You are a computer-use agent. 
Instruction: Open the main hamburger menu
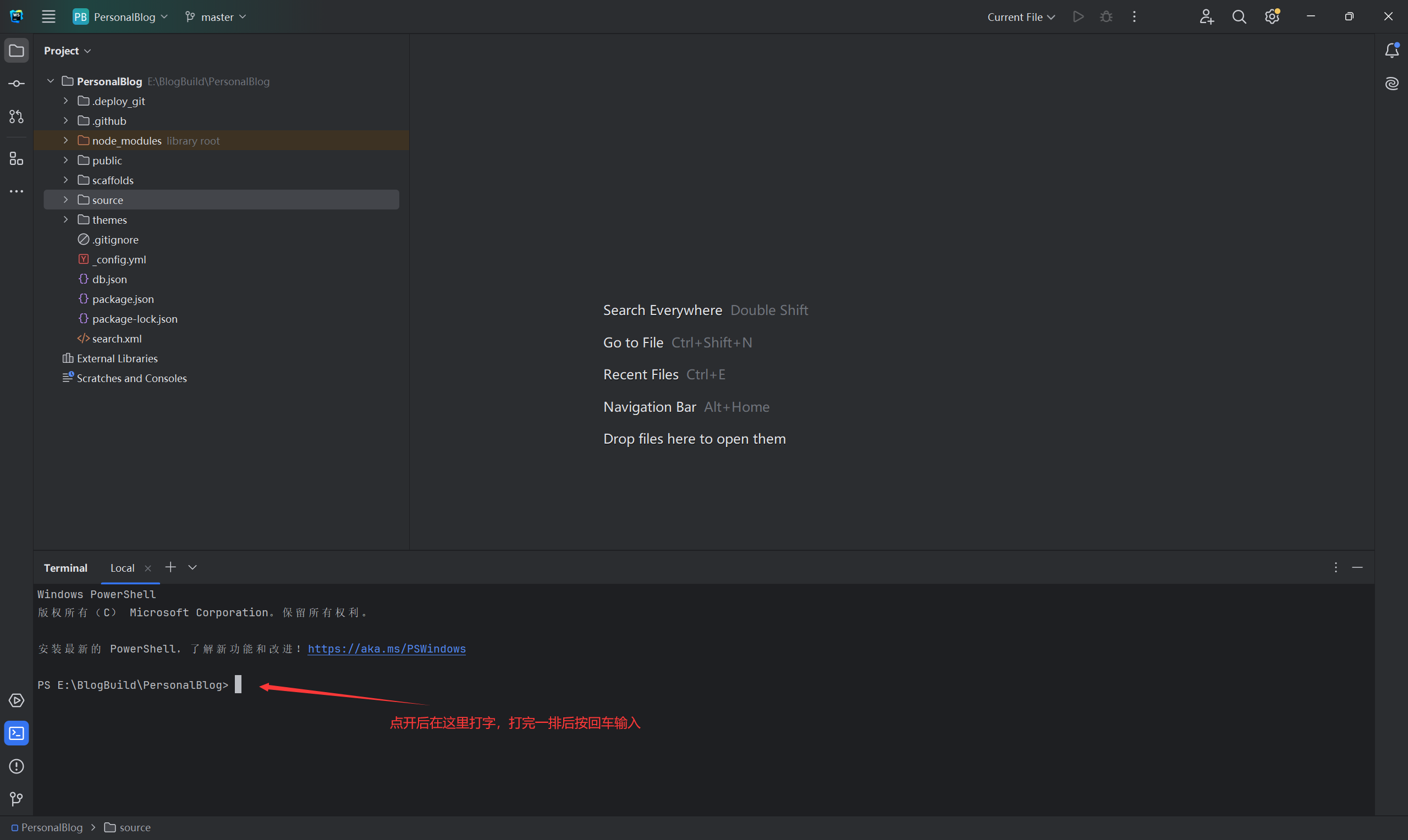click(49, 17)
